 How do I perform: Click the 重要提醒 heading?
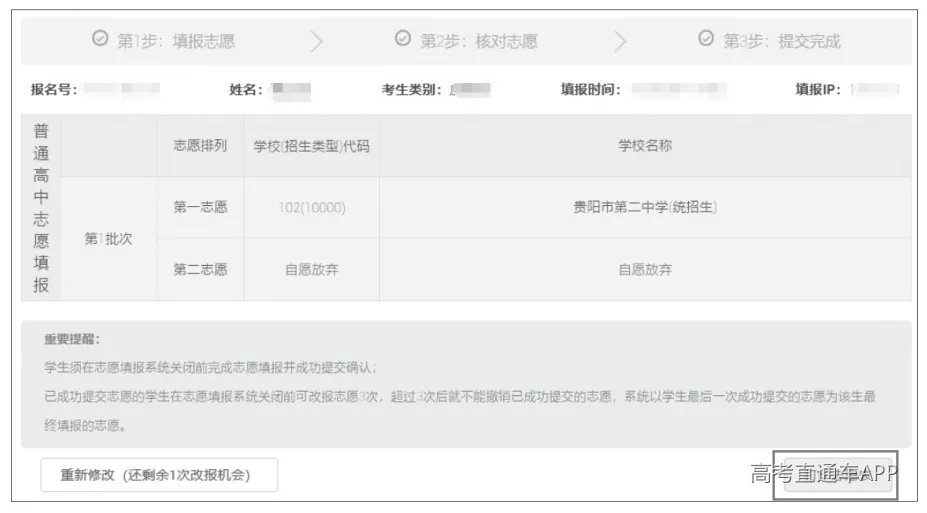click(72, 339)
